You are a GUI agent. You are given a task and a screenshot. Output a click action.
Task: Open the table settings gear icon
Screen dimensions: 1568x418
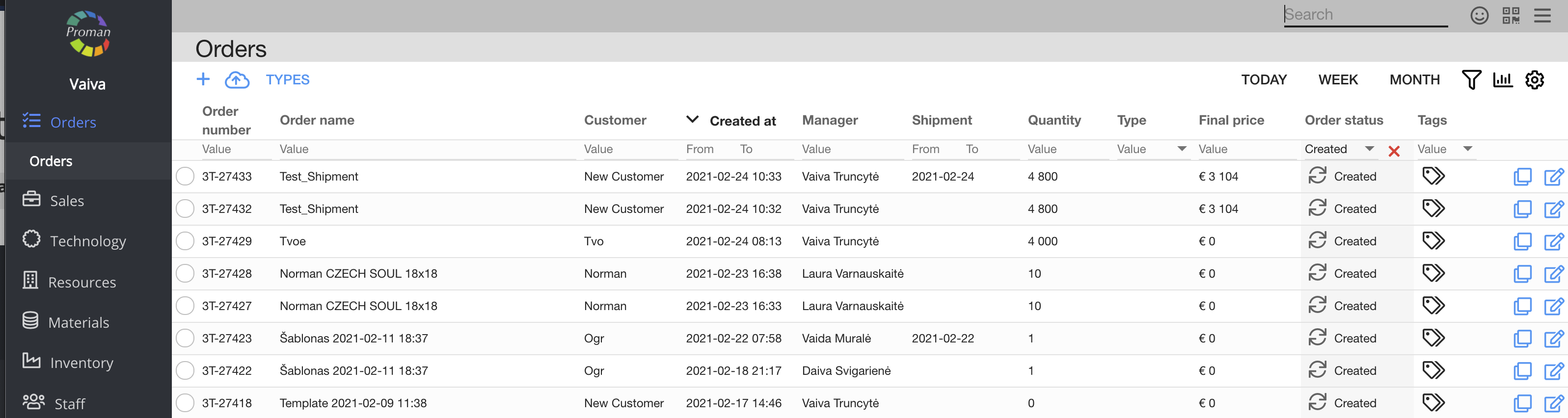point(1534,79)
